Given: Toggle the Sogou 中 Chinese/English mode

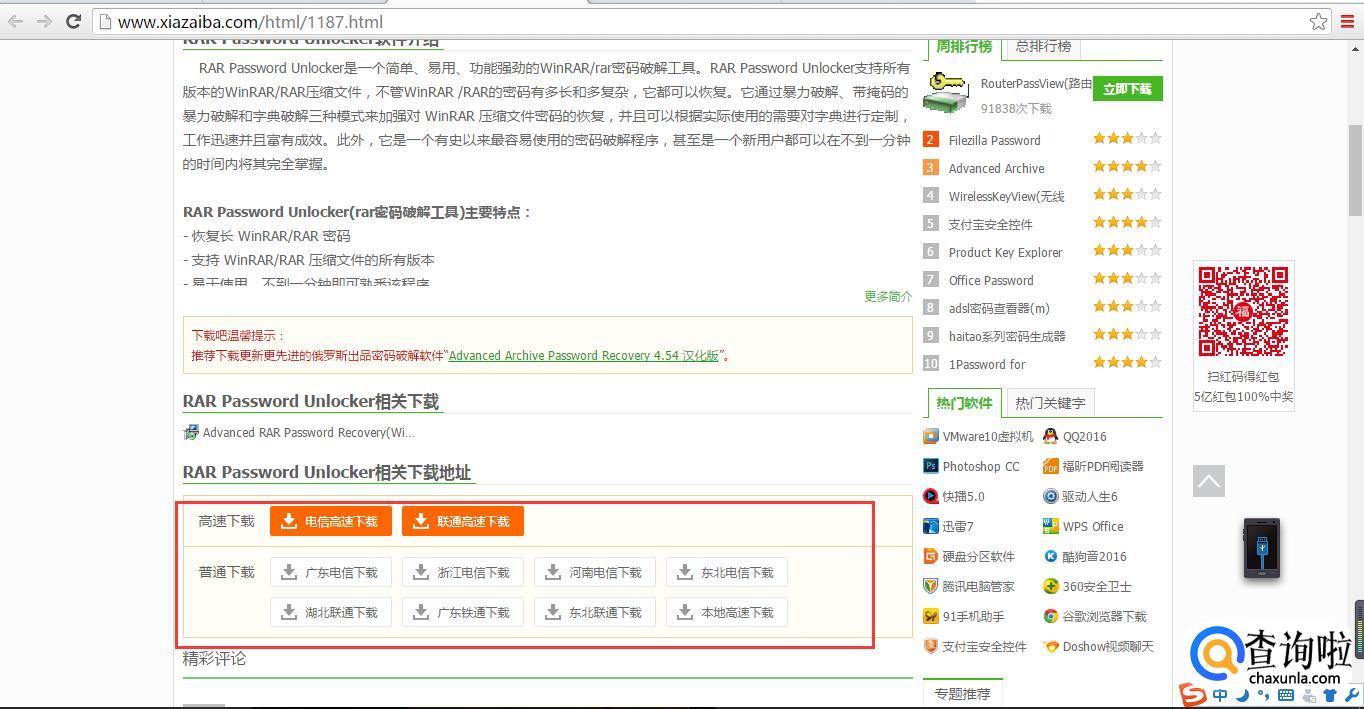Looking at the screenshot, I should pyautogui.click(x=1221, y=695).
